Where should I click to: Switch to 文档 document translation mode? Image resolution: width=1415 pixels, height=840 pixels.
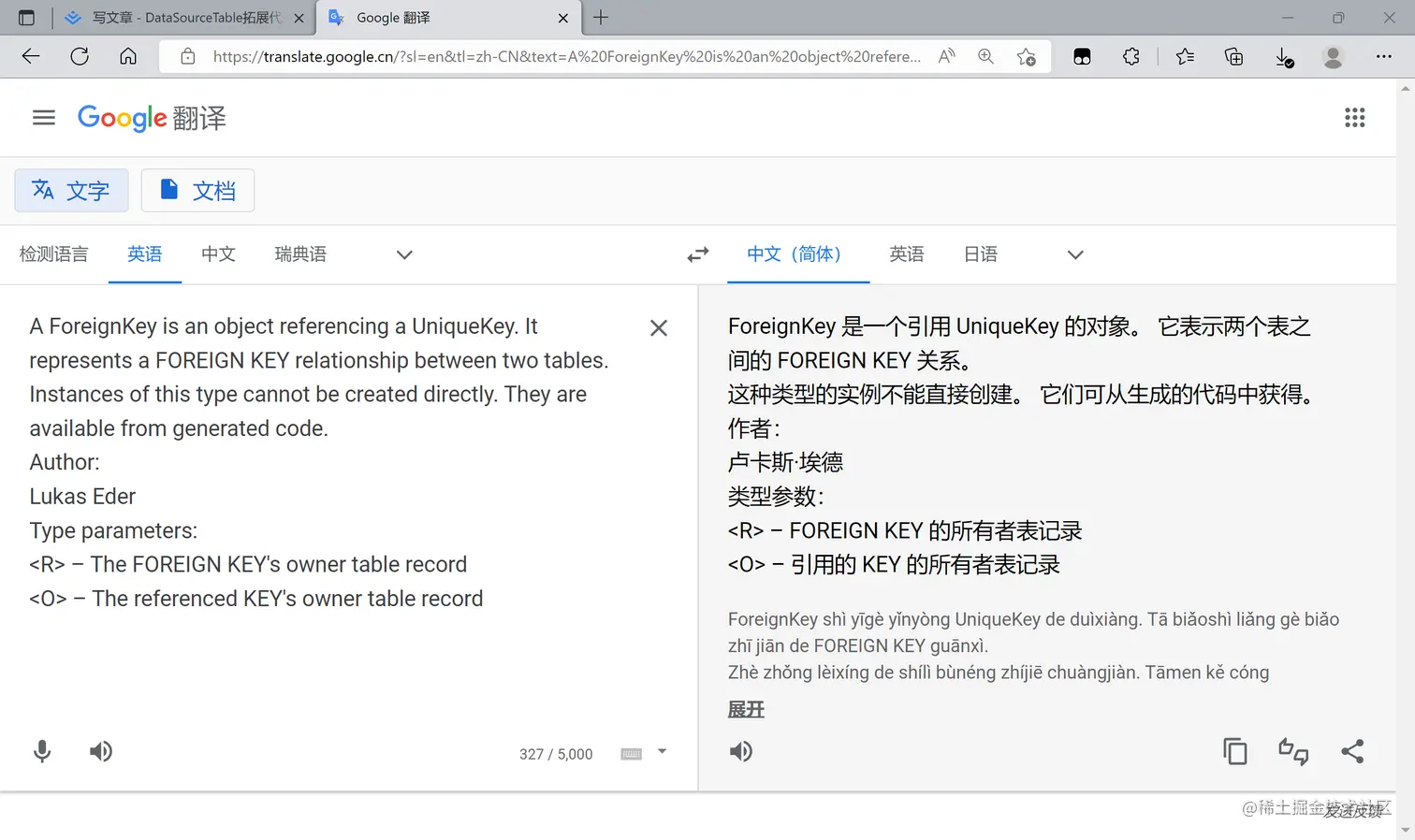pos(197,191)
